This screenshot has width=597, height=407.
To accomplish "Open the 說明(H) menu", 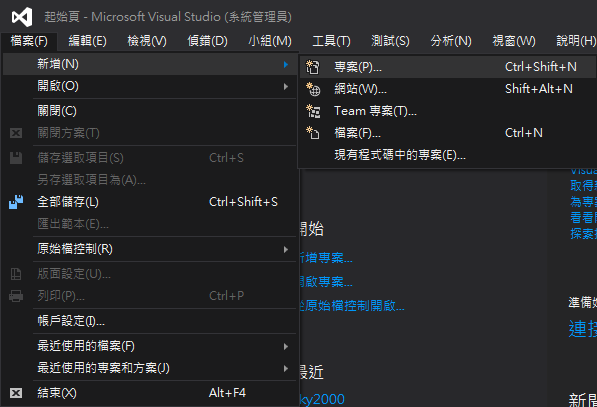I will pos(576,41).
